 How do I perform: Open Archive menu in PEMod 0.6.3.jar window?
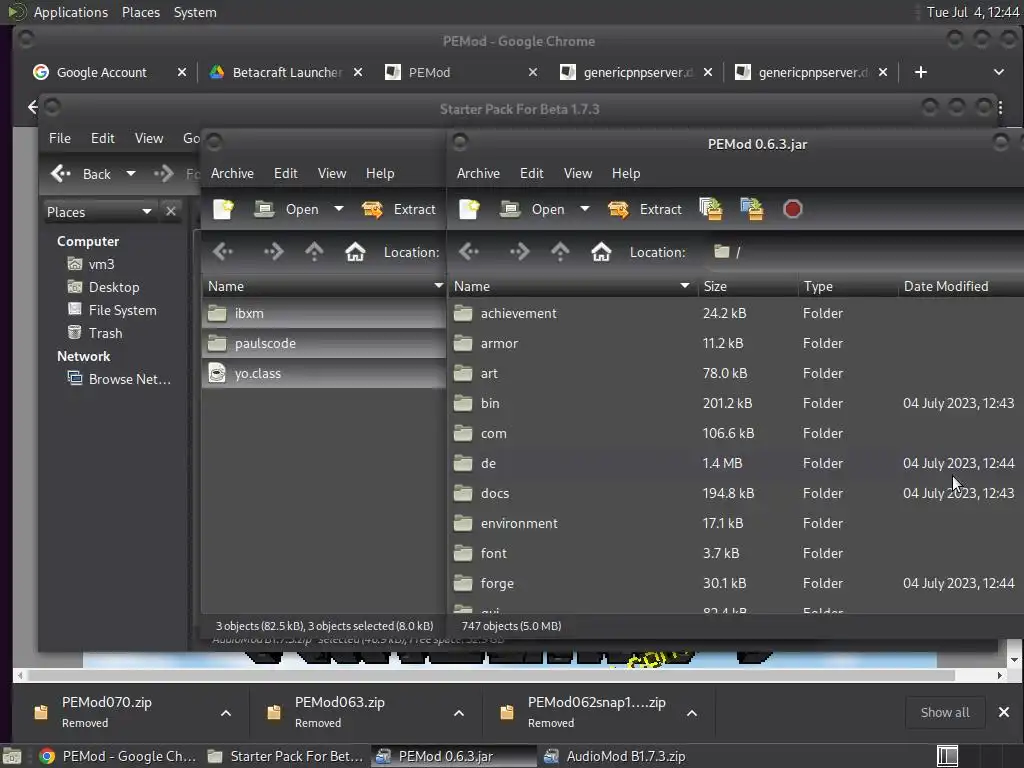coord(478,173)
